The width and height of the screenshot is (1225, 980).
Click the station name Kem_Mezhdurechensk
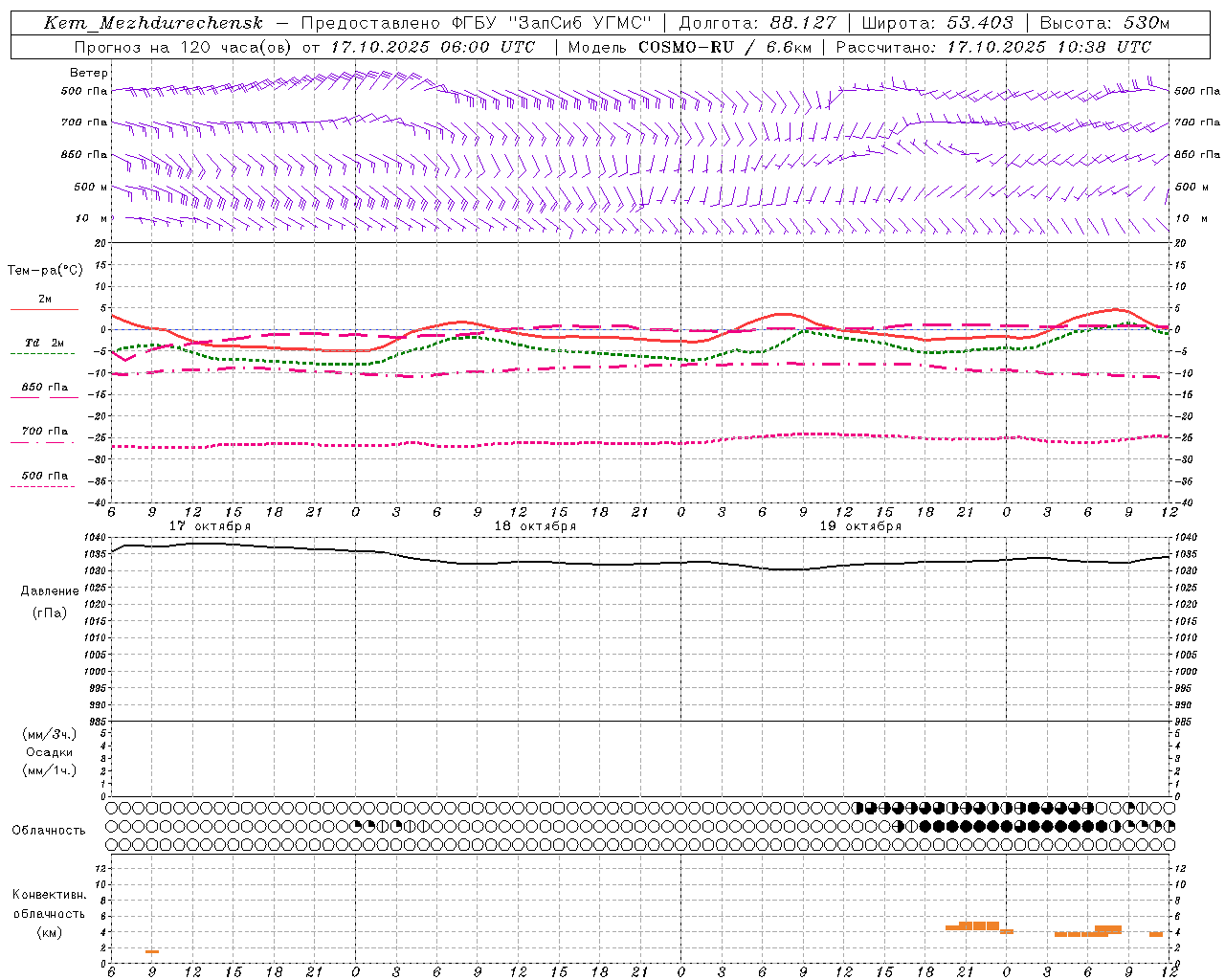tap(153, 23)
